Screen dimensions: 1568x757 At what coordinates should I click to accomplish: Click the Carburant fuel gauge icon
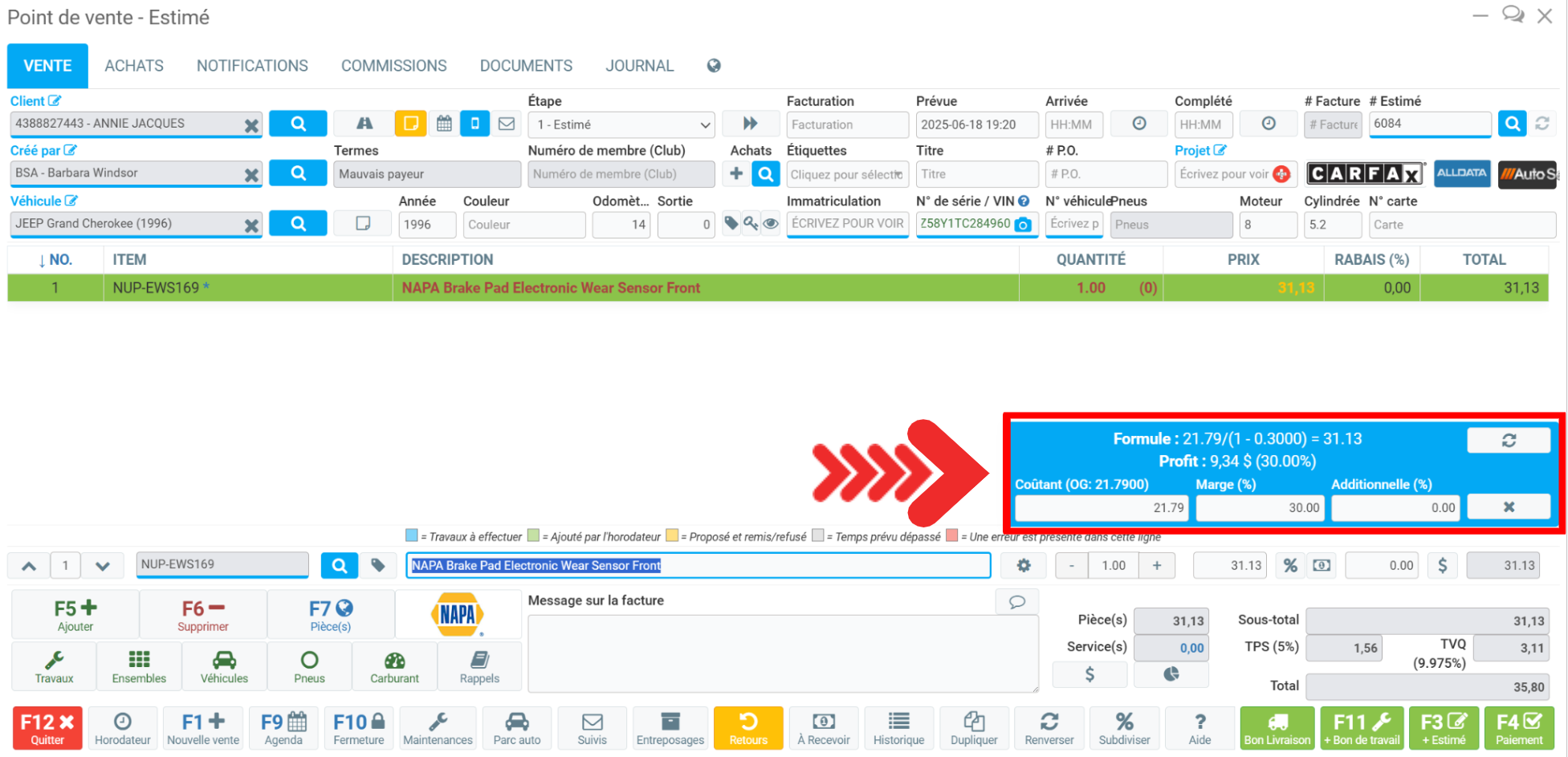(x=394, y=666)
